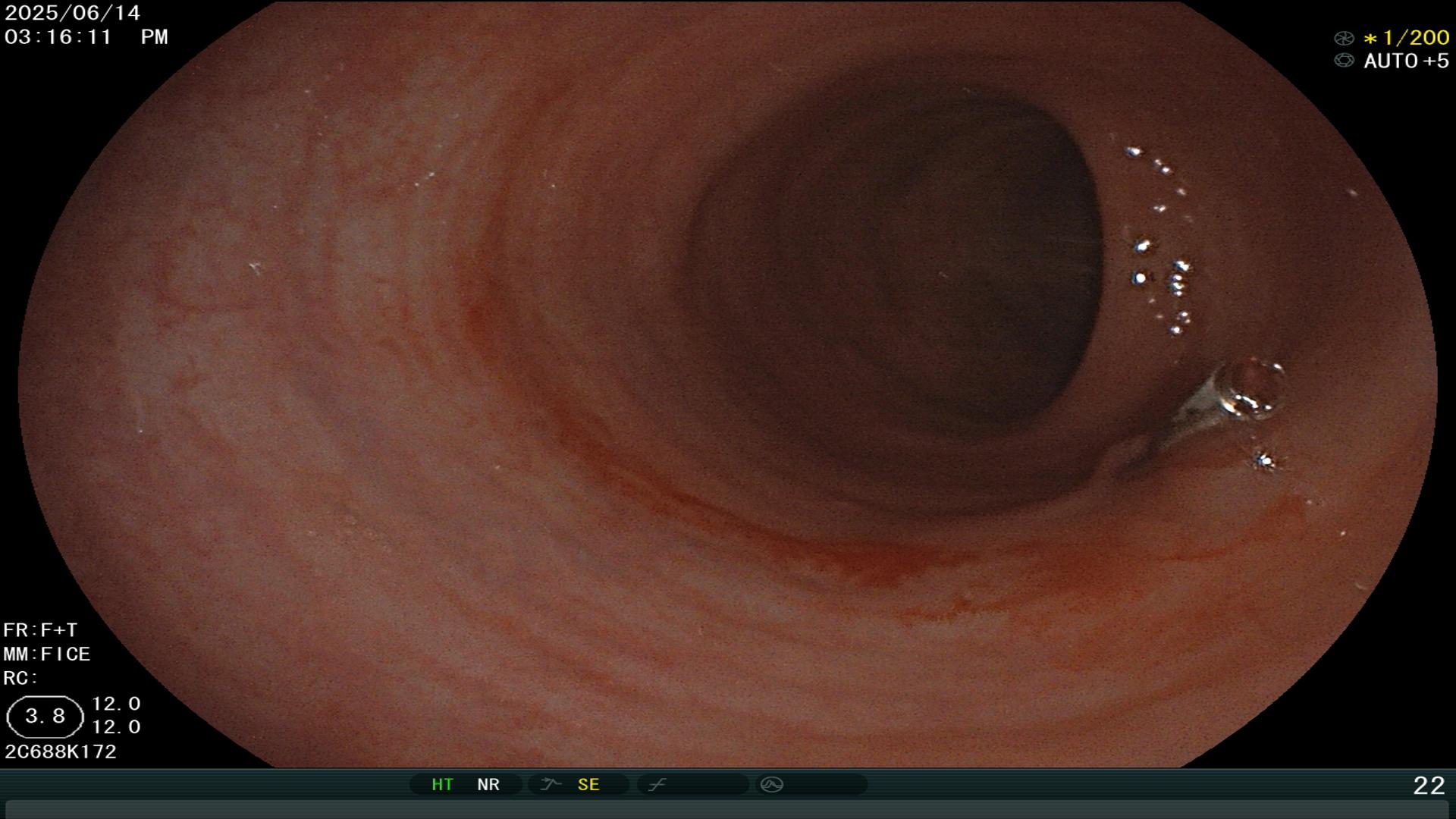Click the lower 12.0 value
The image size is (1456, 819).
coord(116,727)
